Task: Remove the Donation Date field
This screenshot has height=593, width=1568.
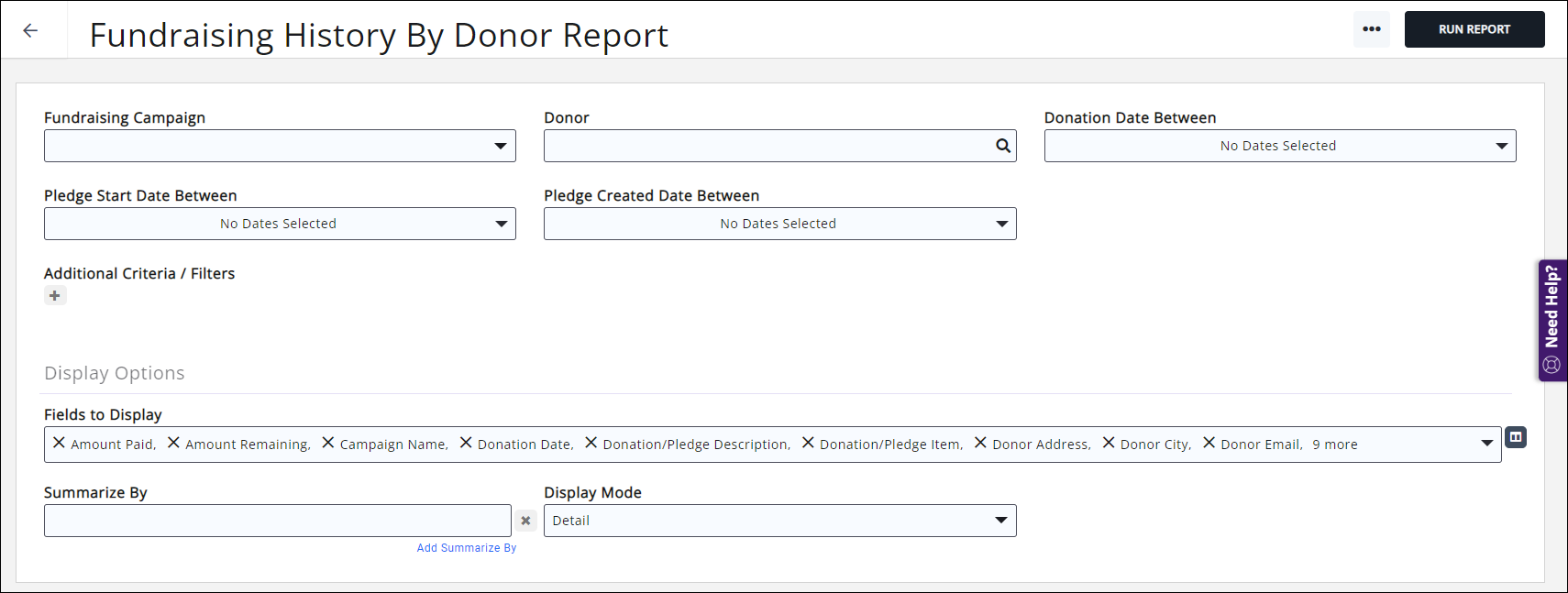Action: point(466,443)
